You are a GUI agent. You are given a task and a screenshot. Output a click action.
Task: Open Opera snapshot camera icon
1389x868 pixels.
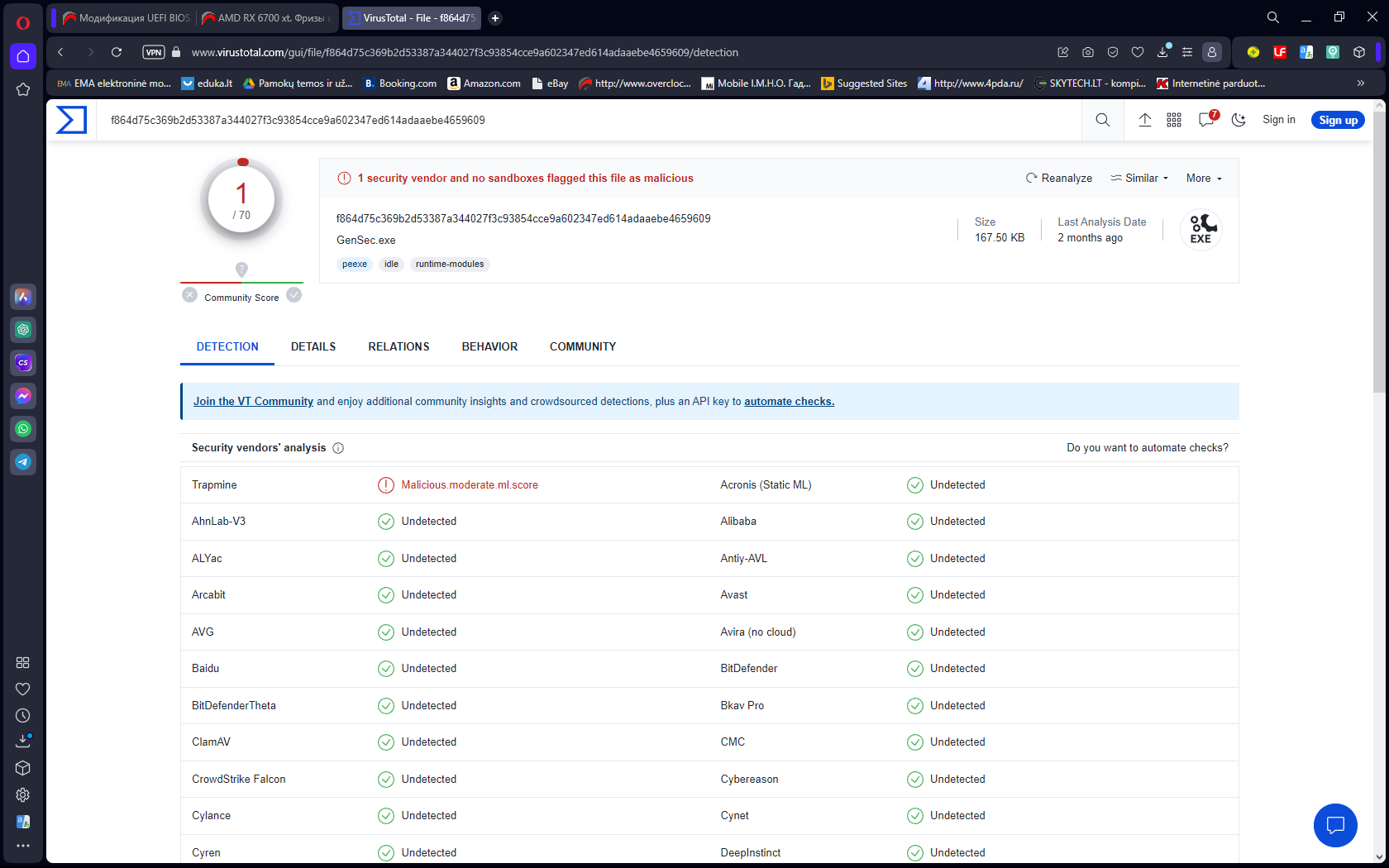(x=1088, y=52)
